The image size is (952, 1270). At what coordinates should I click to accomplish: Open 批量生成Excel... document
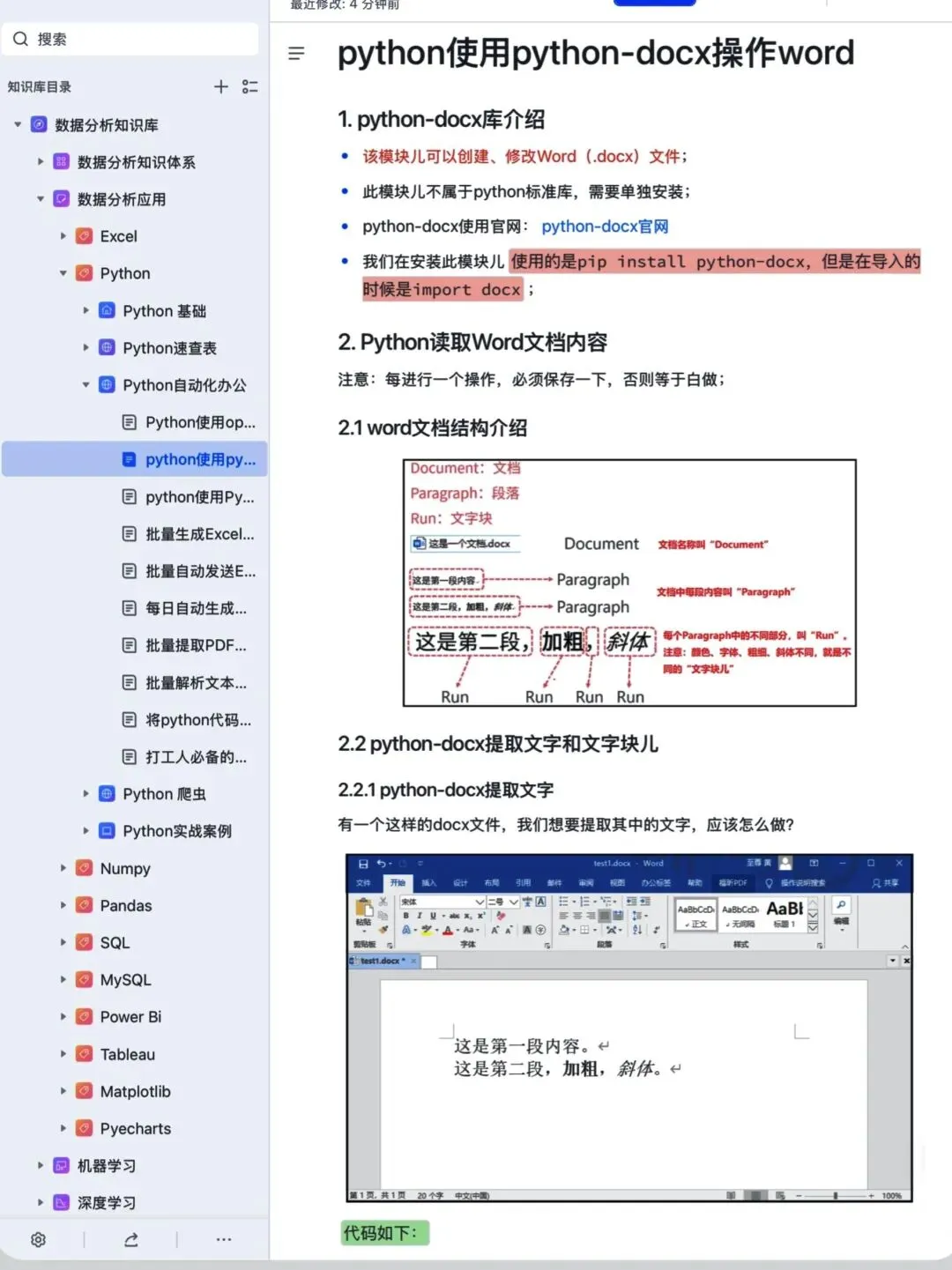[189, 534]
